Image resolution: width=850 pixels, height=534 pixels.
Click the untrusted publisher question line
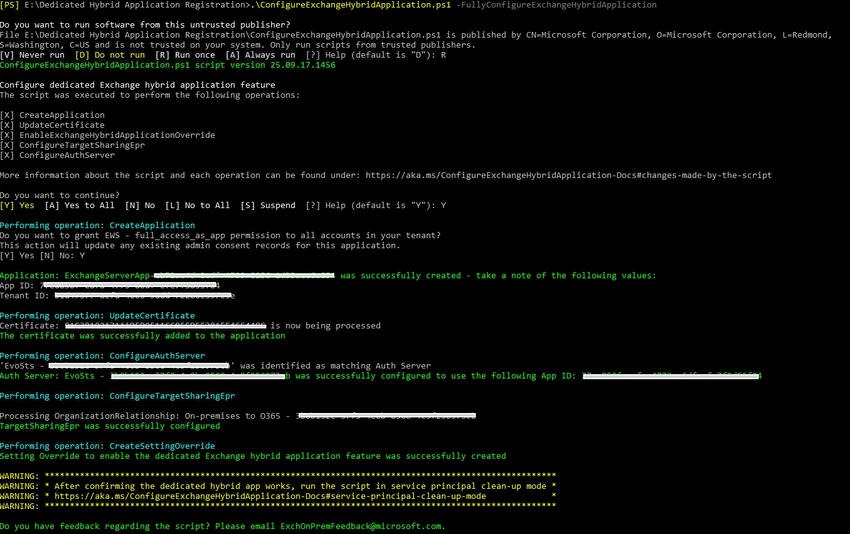[x=145, y=25]
